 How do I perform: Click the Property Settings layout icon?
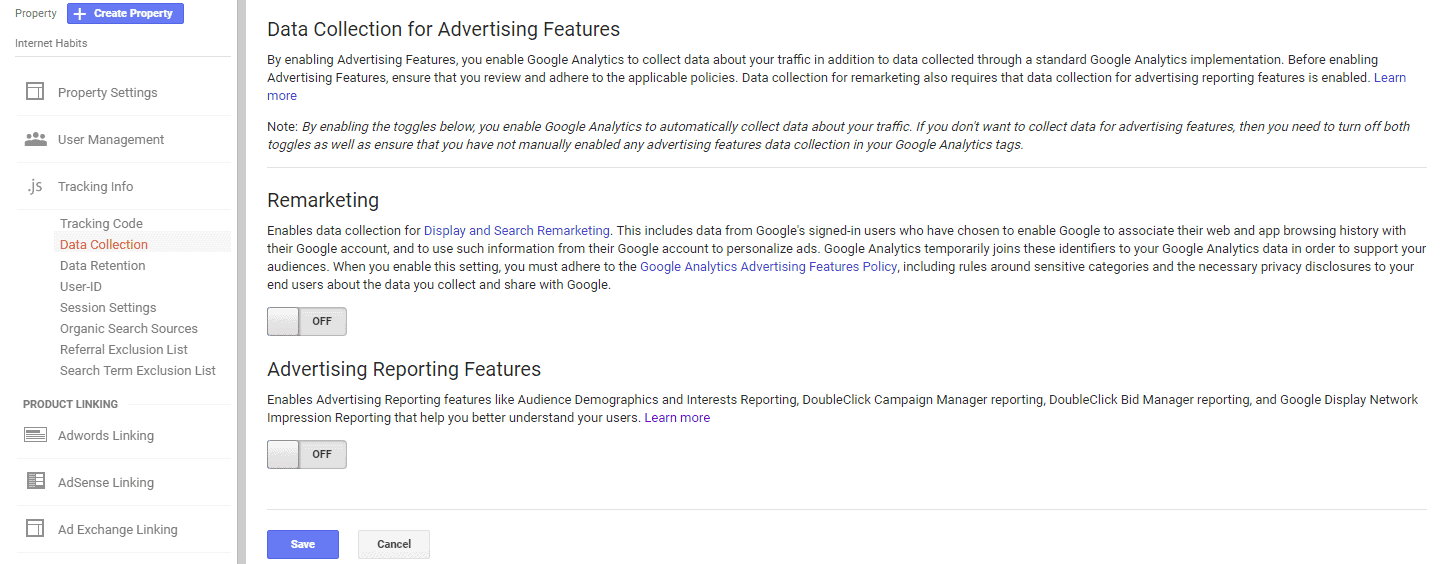pos(35,92)
